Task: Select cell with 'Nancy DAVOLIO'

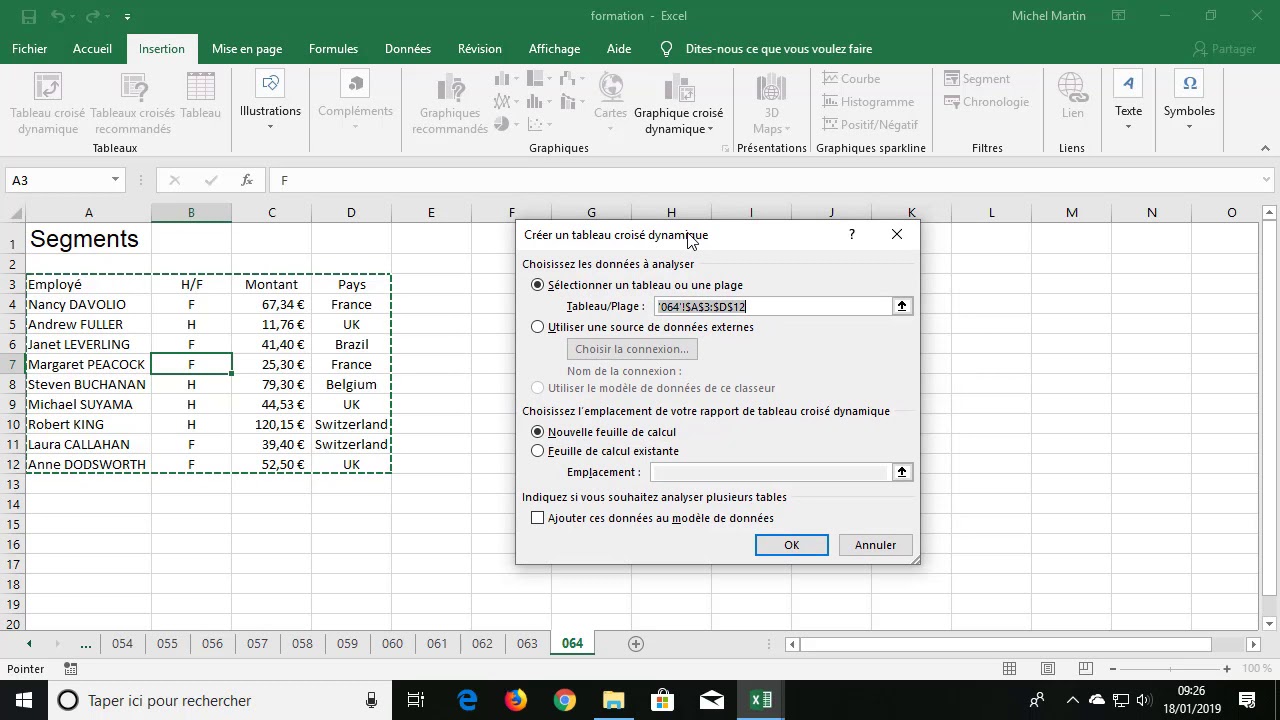Action: tap(88, 304)
